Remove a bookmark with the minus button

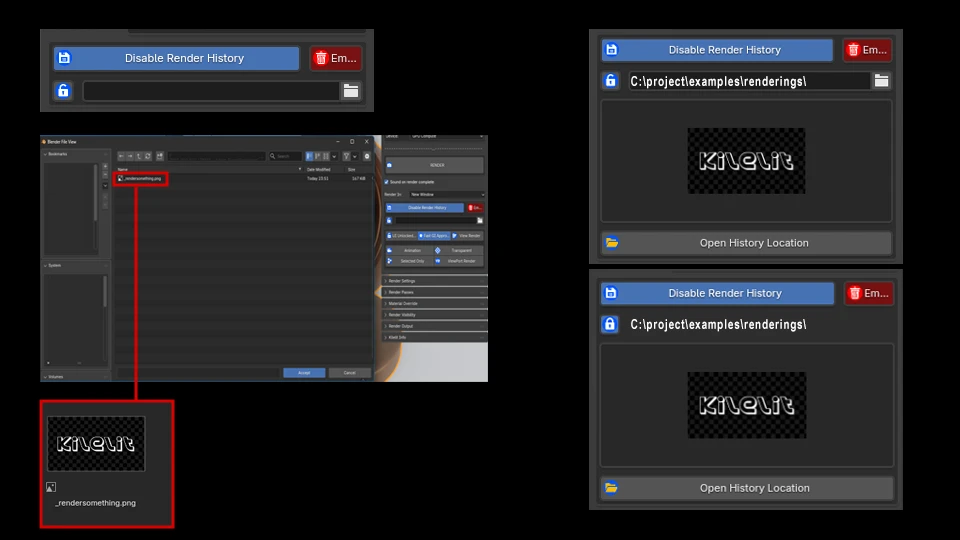click(x=105, y=174)
